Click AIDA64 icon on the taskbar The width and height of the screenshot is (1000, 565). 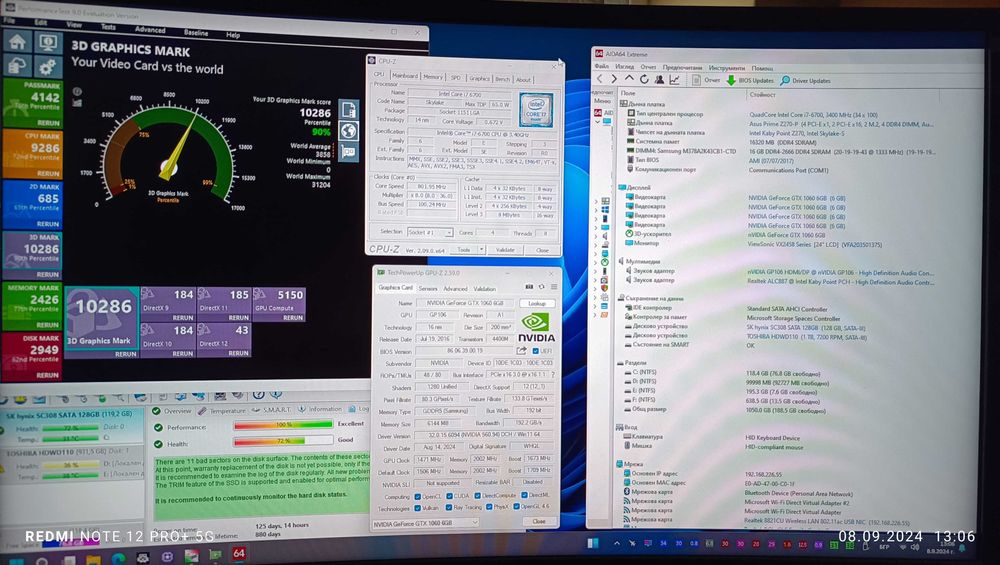tap(239, 554)
